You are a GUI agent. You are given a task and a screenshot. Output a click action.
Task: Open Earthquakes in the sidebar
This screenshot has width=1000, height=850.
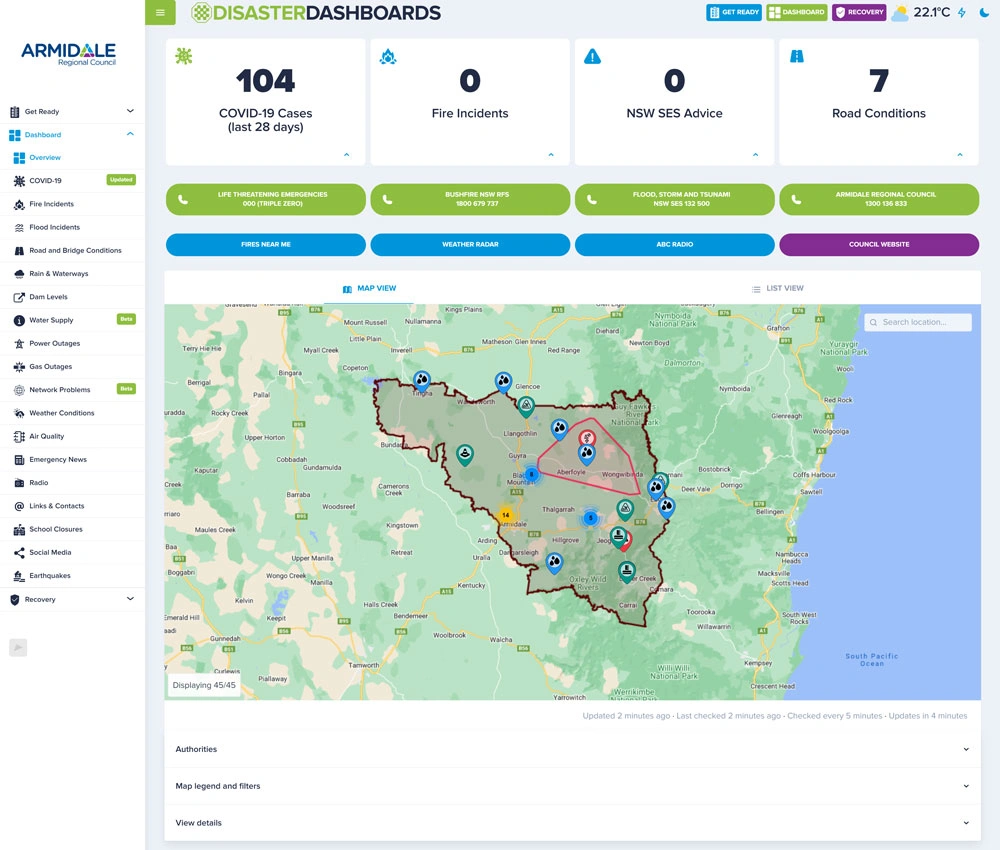pyautogui.click(x=50, y=576)
